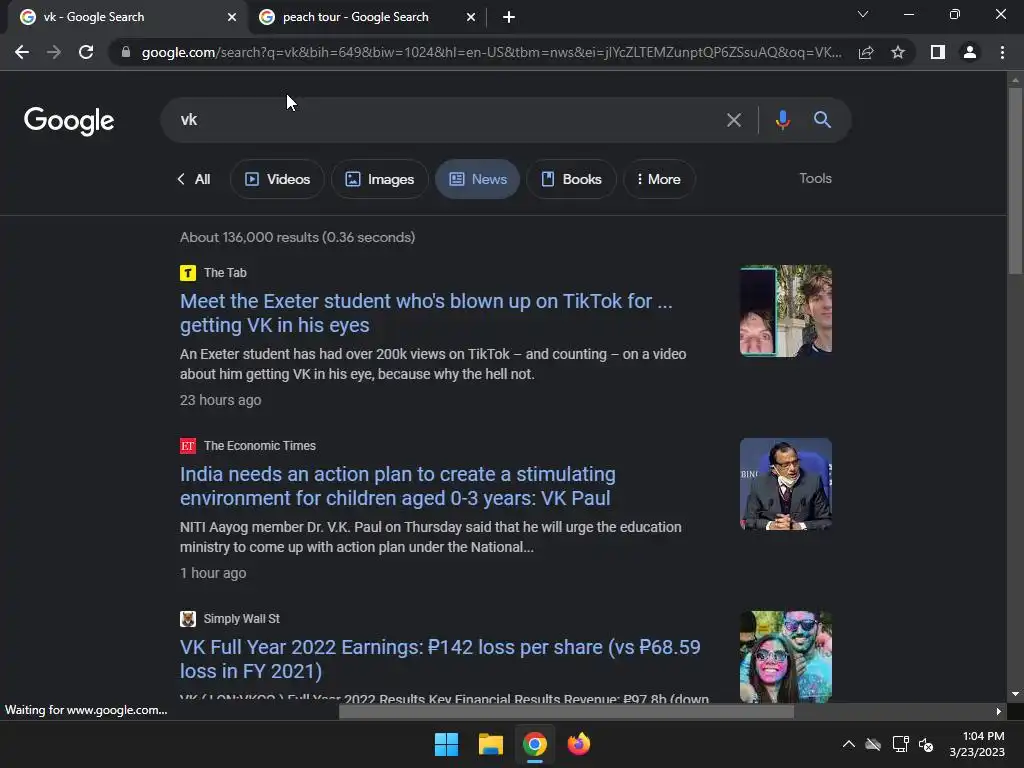Switch to 'vk - Google Search' tab
The width and height of the screenshot is (1024, 768).
click(x=127, y=17)
